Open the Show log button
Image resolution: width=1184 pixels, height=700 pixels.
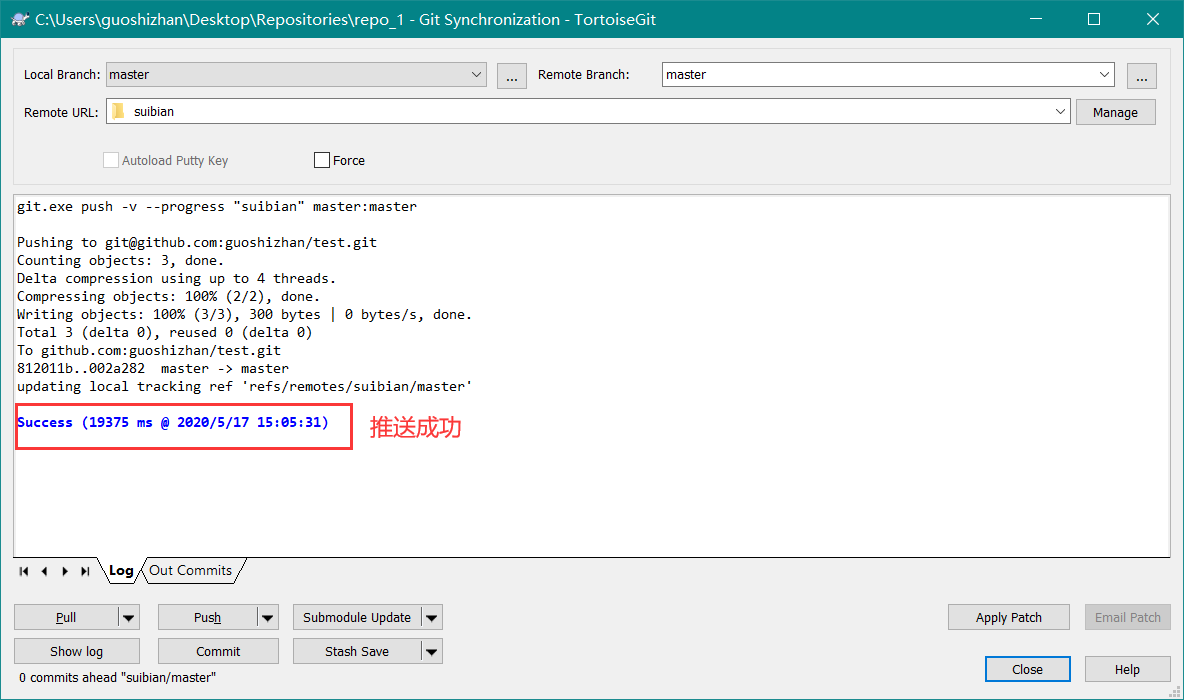[77, 651]
